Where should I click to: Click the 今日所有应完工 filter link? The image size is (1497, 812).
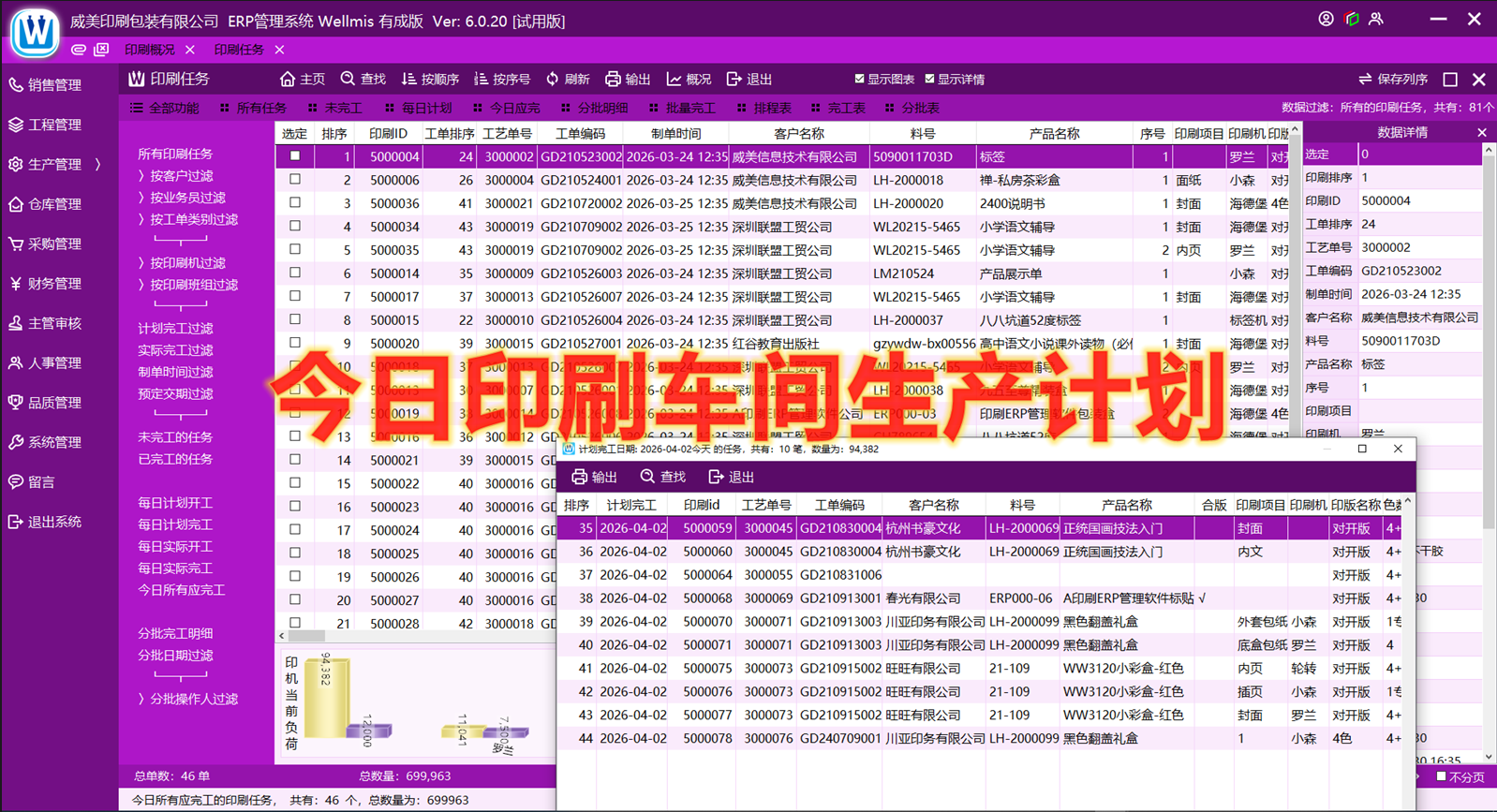tap(181, 590)
